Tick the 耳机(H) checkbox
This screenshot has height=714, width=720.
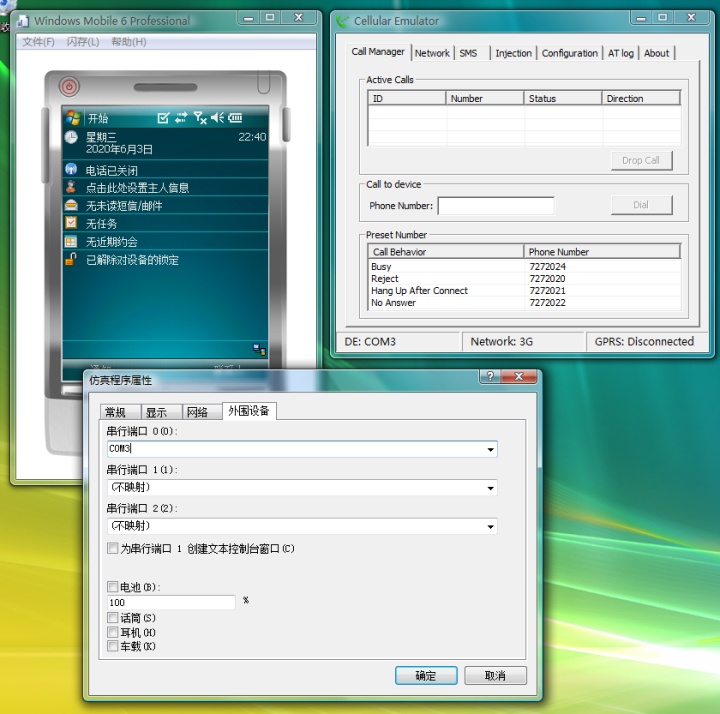pyautogui.click(x=112, y=632)
